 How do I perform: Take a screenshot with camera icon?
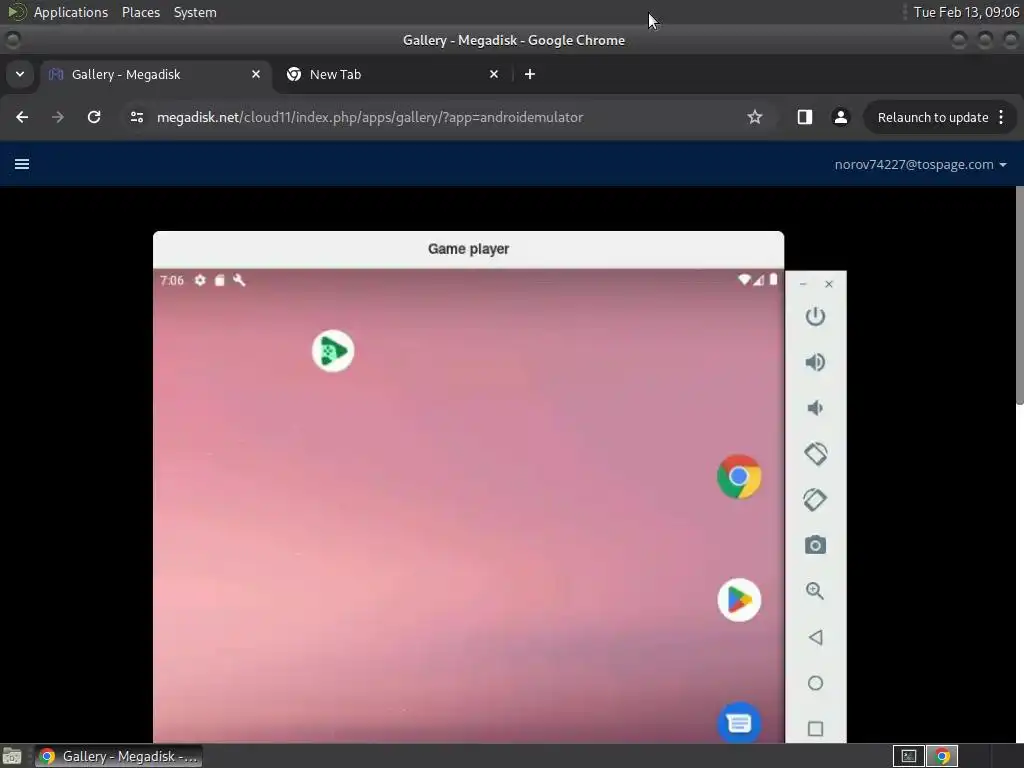click(x=815, y=545)
